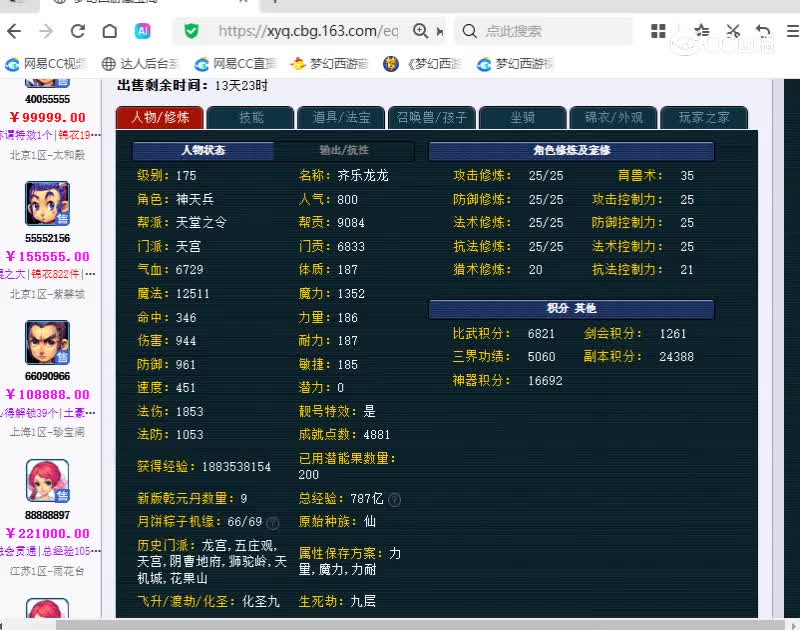Select the 输出/抗性 sub-tab
This screenshot has height=630, width=800.
click(x=344, y=150)
